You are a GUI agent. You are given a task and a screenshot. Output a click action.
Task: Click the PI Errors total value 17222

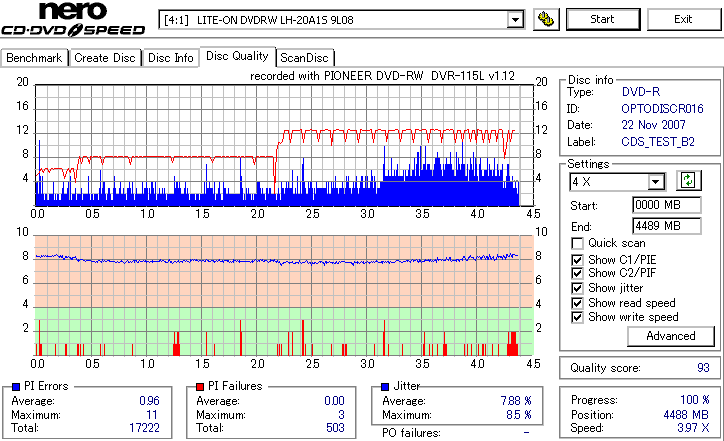tap(144, 428)
